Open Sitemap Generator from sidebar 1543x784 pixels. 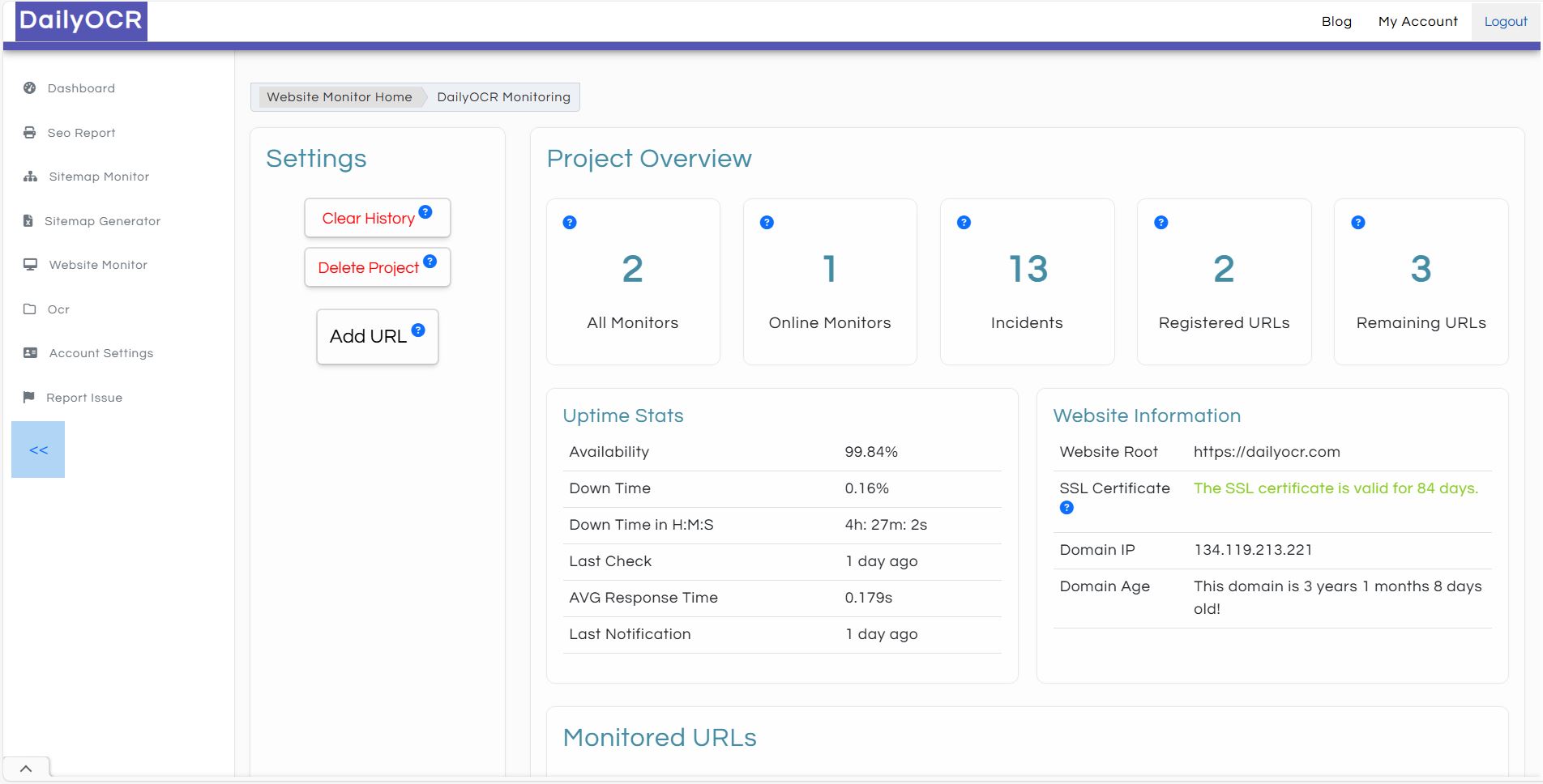tap(102, 221)
